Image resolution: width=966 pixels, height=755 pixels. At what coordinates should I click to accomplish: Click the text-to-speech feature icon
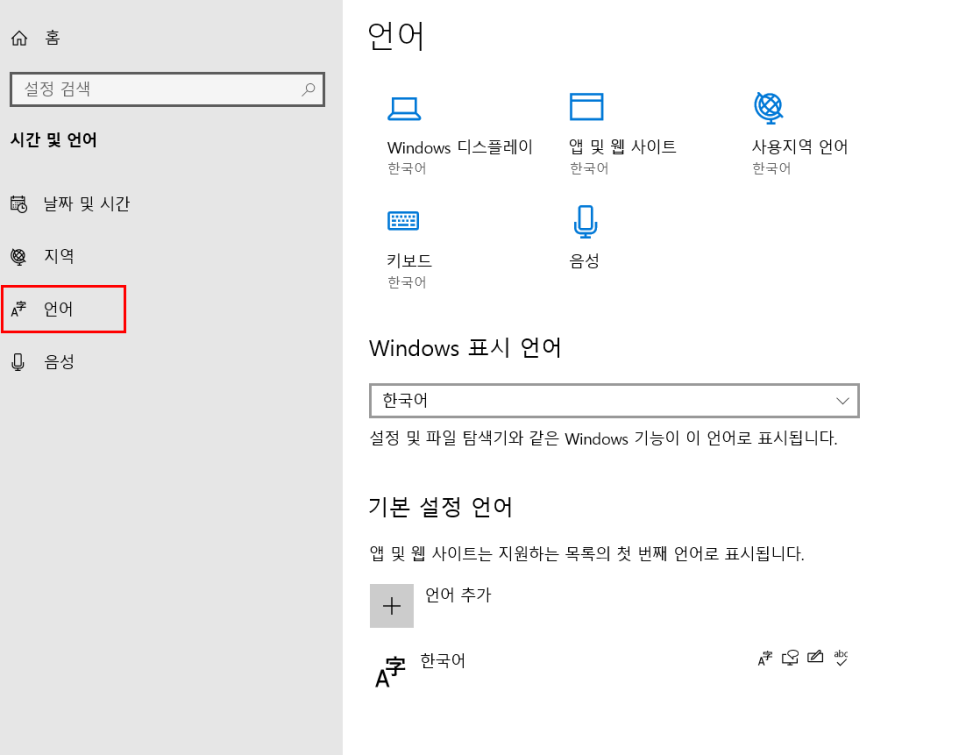tap(790, 658)
